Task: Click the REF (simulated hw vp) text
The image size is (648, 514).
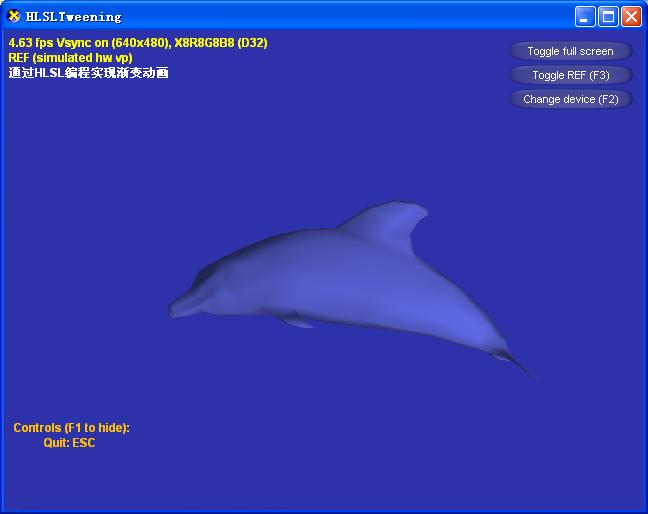Action: click(x=70, y=57)
